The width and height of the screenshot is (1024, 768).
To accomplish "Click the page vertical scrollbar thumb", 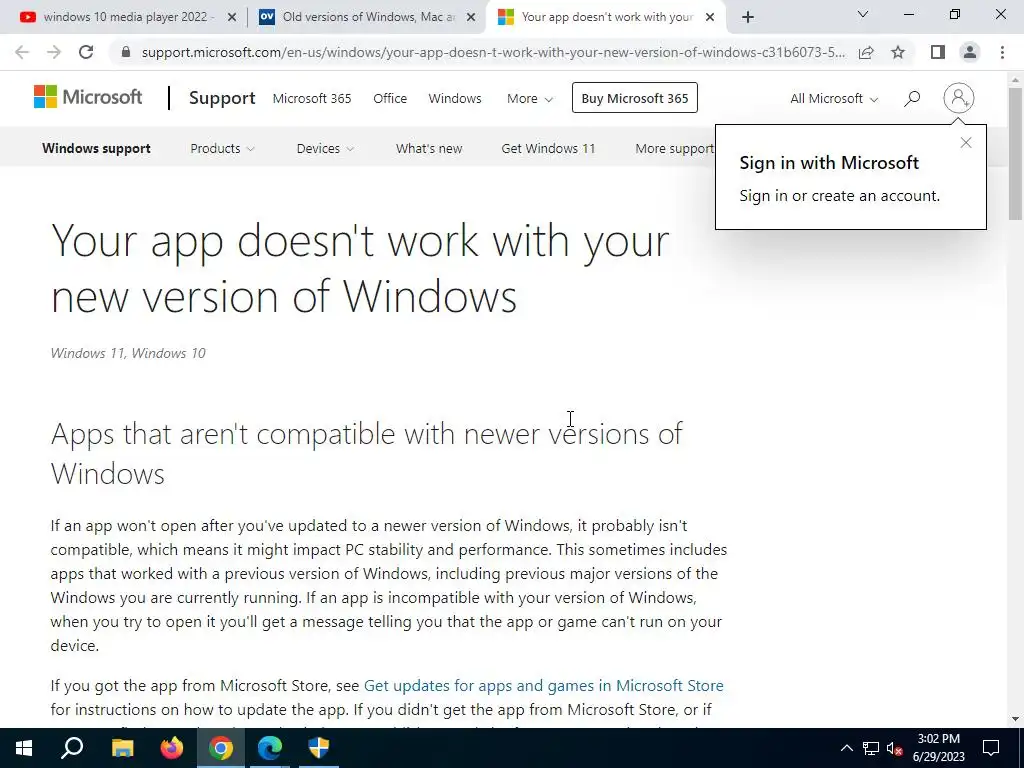I will pos(1015,153).
